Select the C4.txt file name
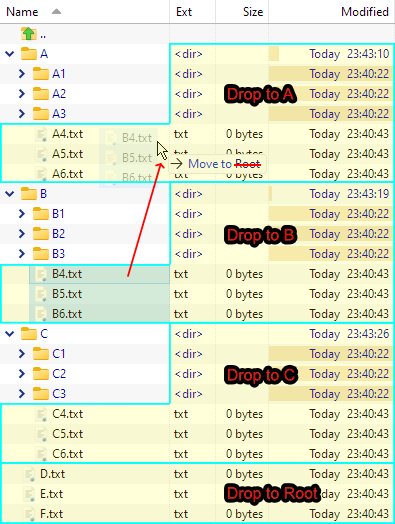 (68, 414)
